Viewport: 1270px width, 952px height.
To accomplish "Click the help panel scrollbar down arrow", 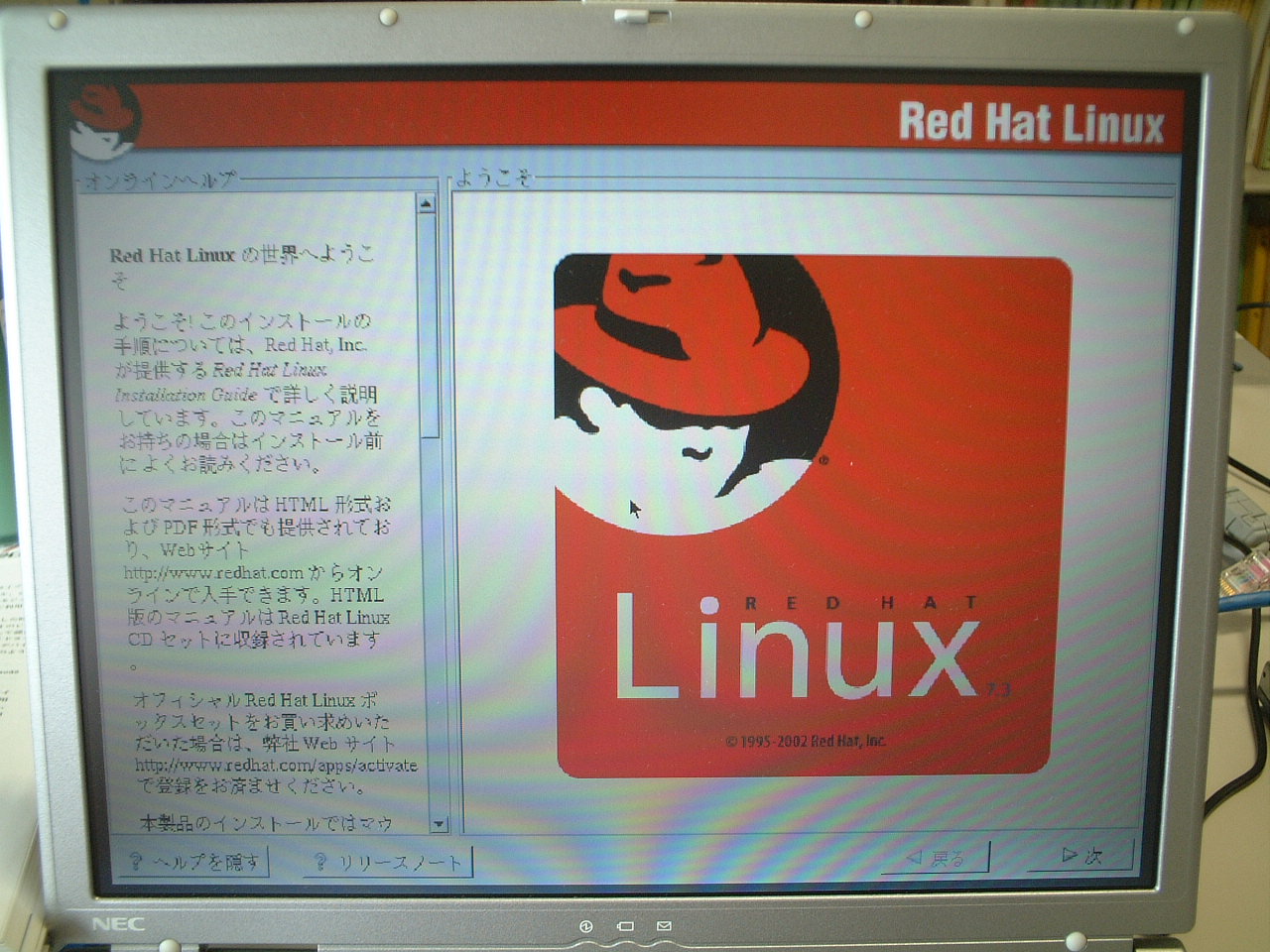I will 439,823.
